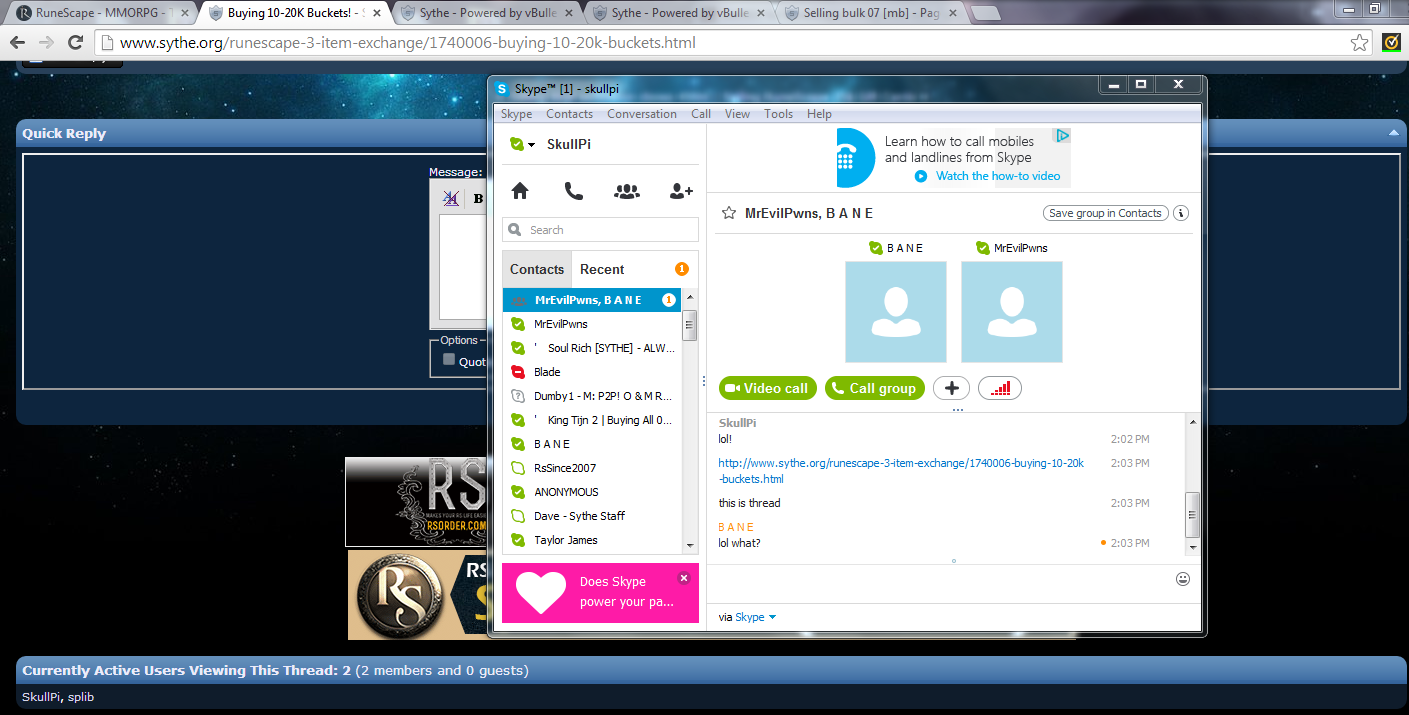The height and width of the screenshot is (715, 1409).
Task: Select the Blade contact
Action: coord(592,372)
